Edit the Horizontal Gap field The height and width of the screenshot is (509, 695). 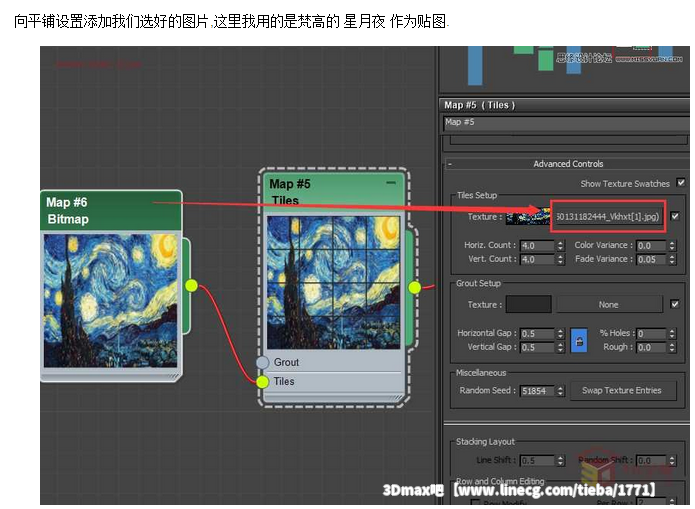coord(537,333)
